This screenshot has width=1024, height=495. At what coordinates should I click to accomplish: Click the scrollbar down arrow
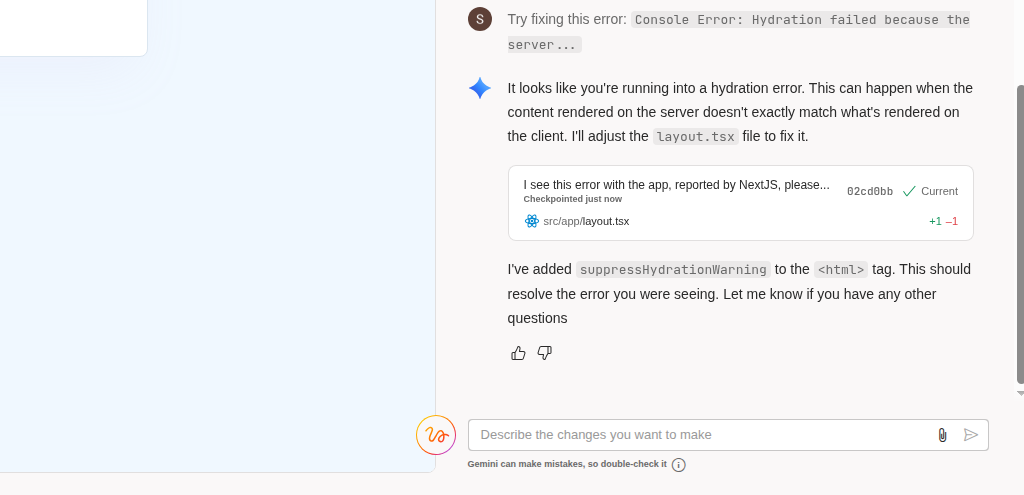(x=1020, y=393)
